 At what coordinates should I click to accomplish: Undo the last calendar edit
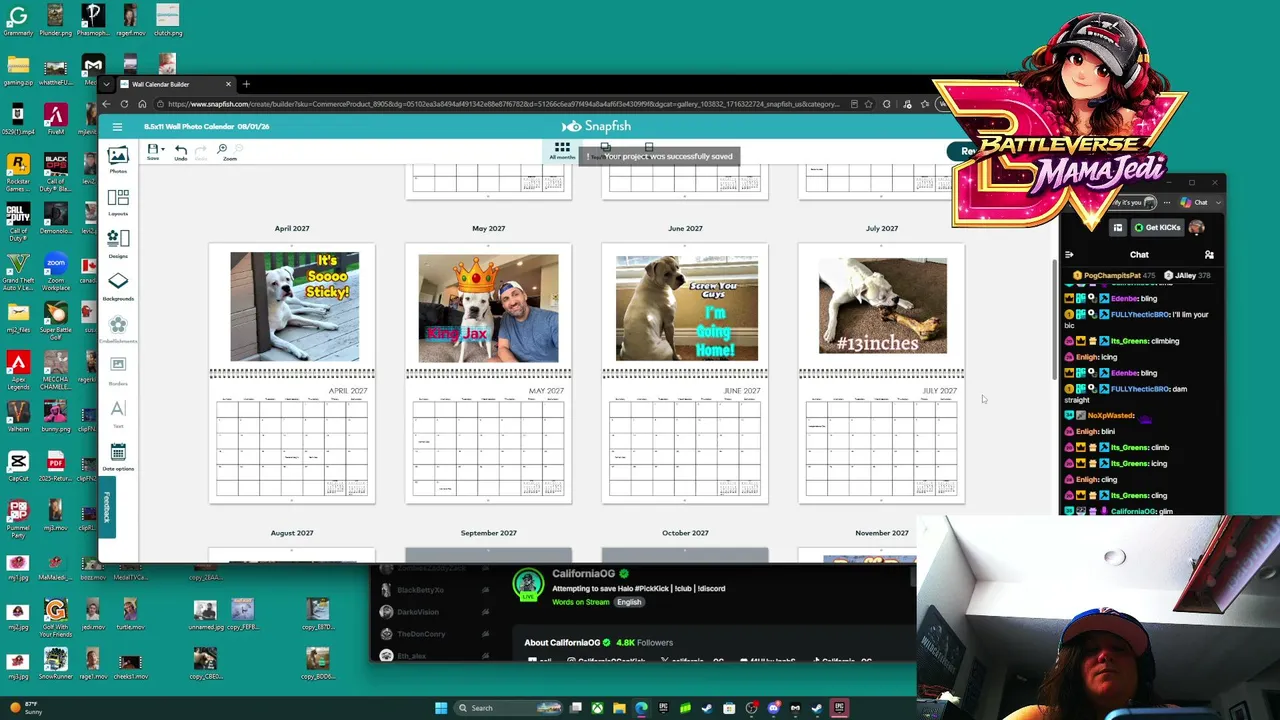pyautogui.click(x=181, y=152)
